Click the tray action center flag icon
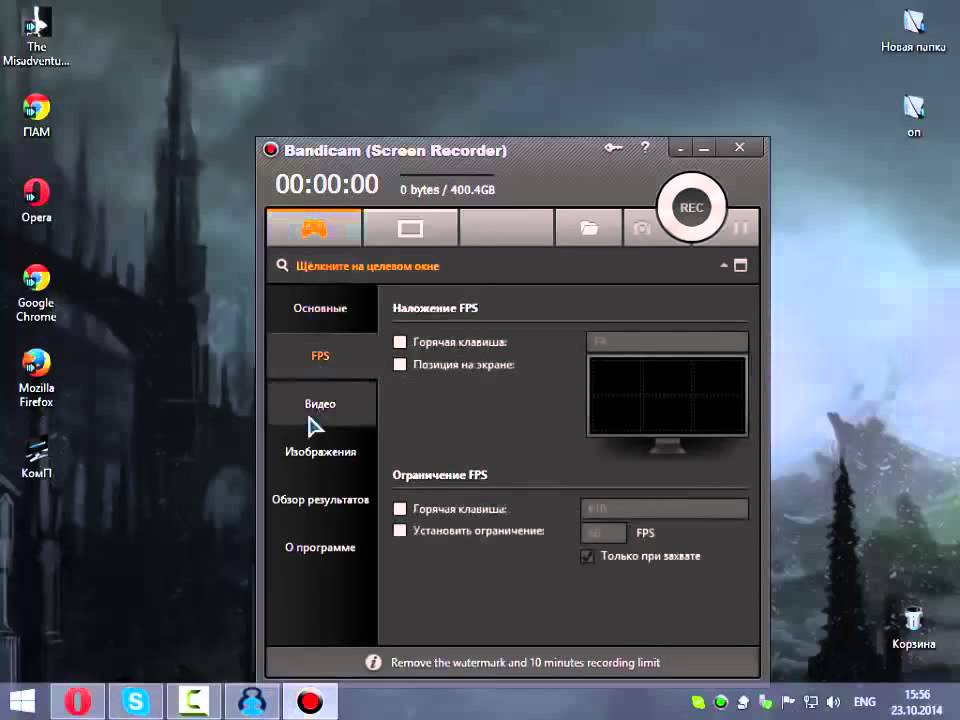This screenshot has width=960, height=720. (x=788, y=702)
